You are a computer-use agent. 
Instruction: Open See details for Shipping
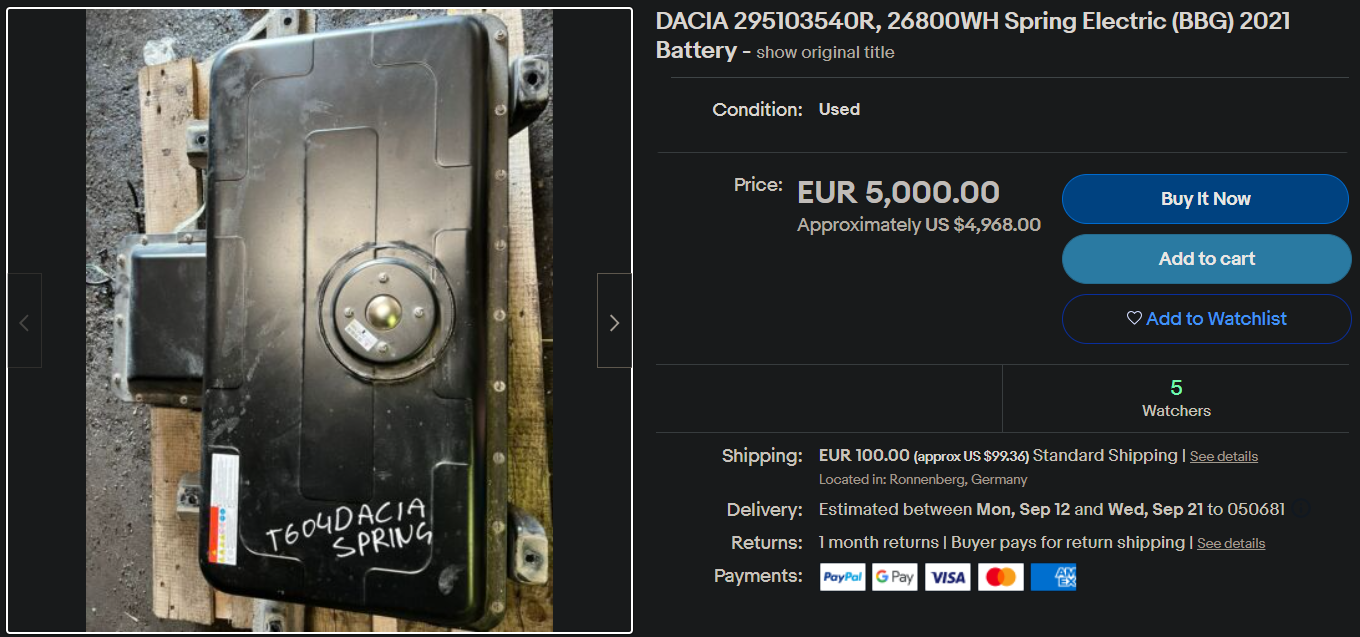(x=1224, y=456)
